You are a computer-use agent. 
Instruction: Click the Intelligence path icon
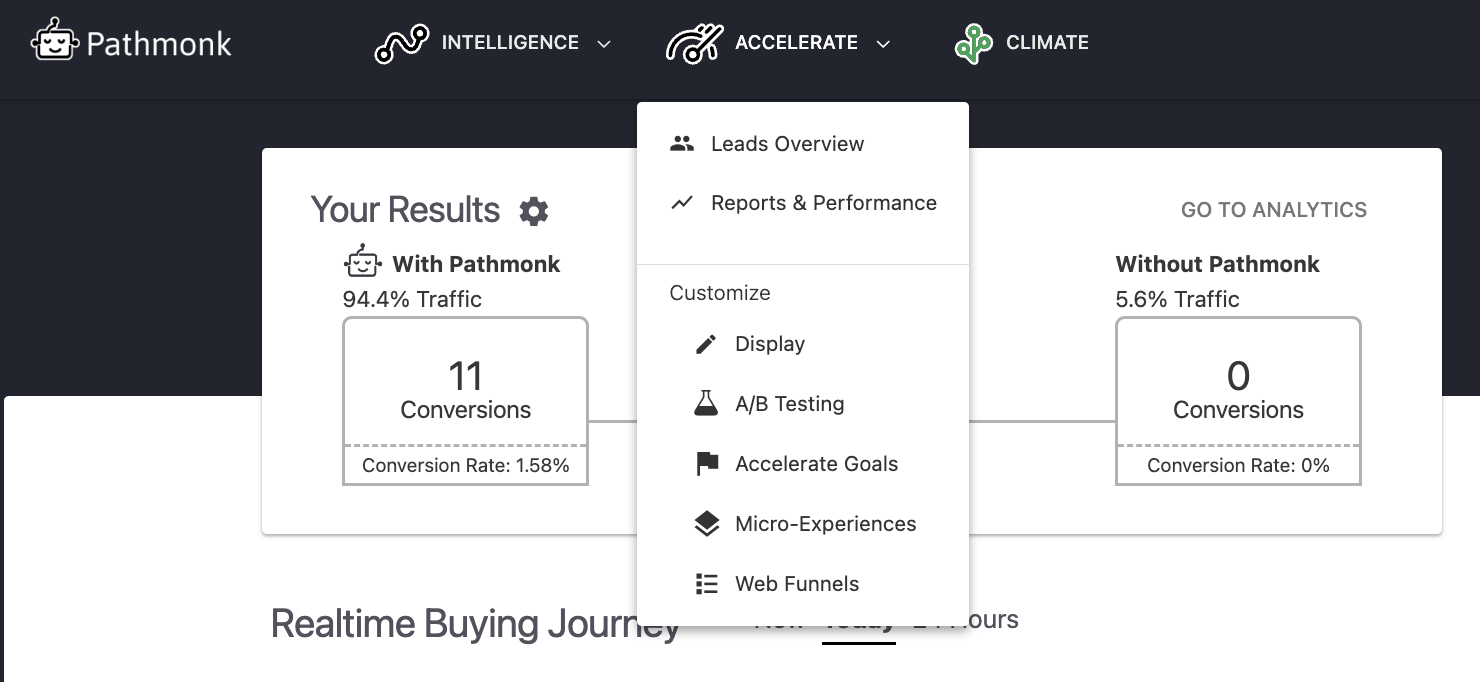pos(401,43)
